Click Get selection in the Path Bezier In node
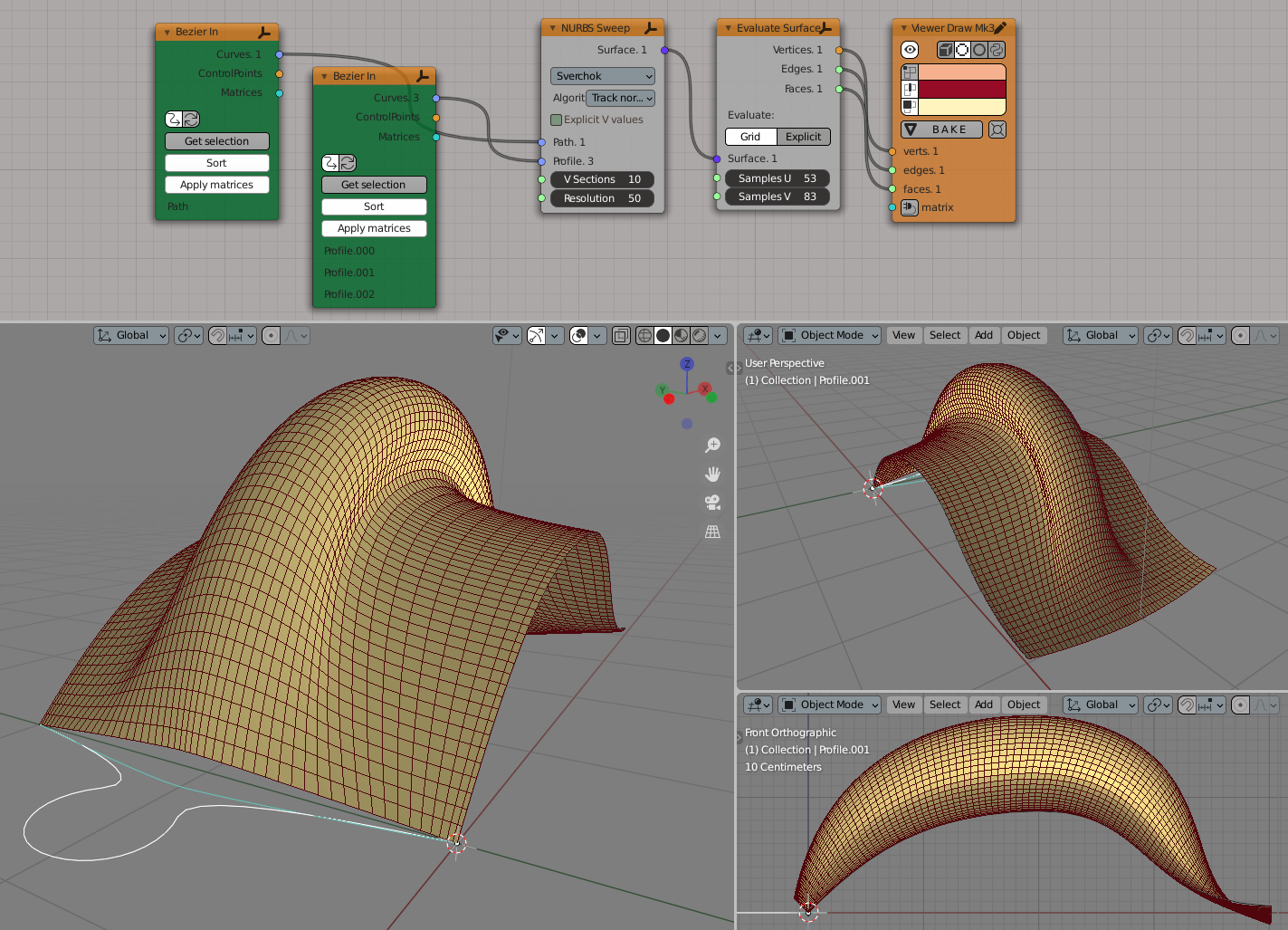 217,141
